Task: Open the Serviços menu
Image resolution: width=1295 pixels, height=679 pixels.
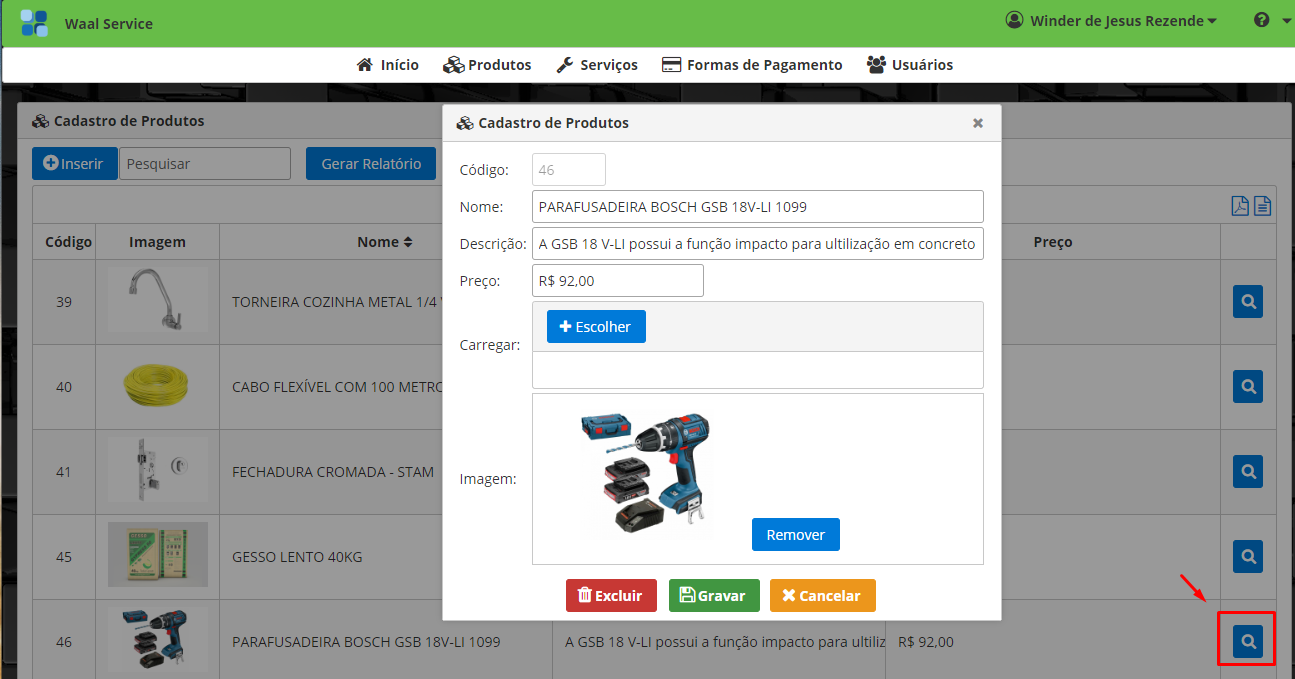Action: pos(596,65)
